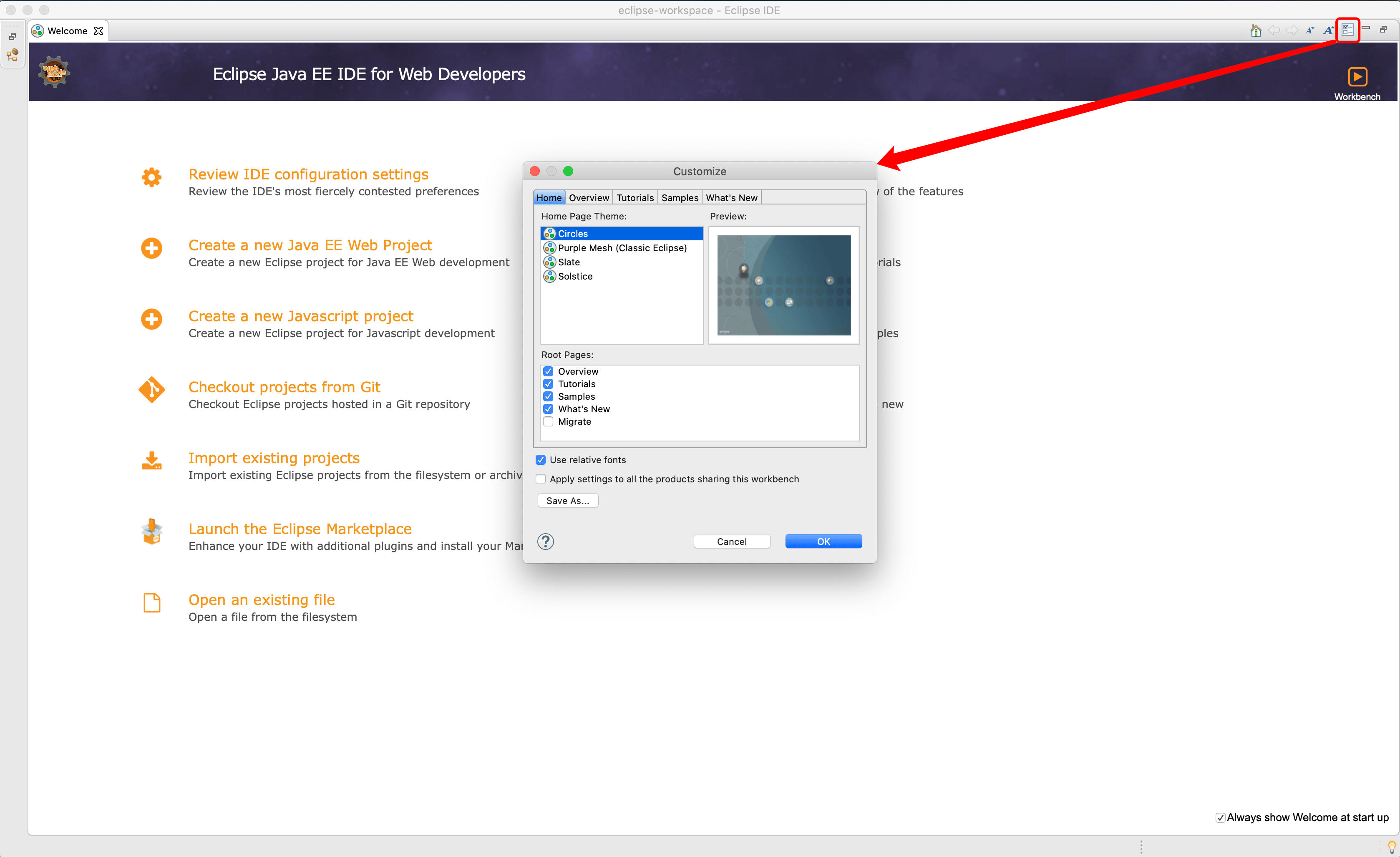The height and width of the screenshot is (857, 1400).
Task: Click the Import download icon
Action: pyautogui.click(x=151, y=461)
